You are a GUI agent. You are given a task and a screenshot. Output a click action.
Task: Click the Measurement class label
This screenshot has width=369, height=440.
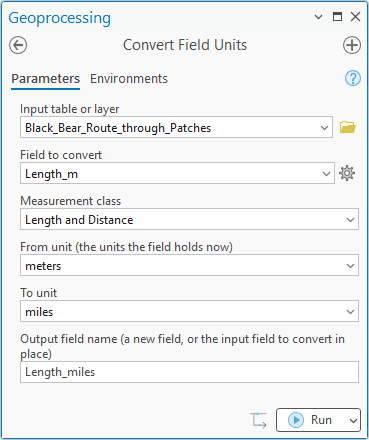point(70,201)
